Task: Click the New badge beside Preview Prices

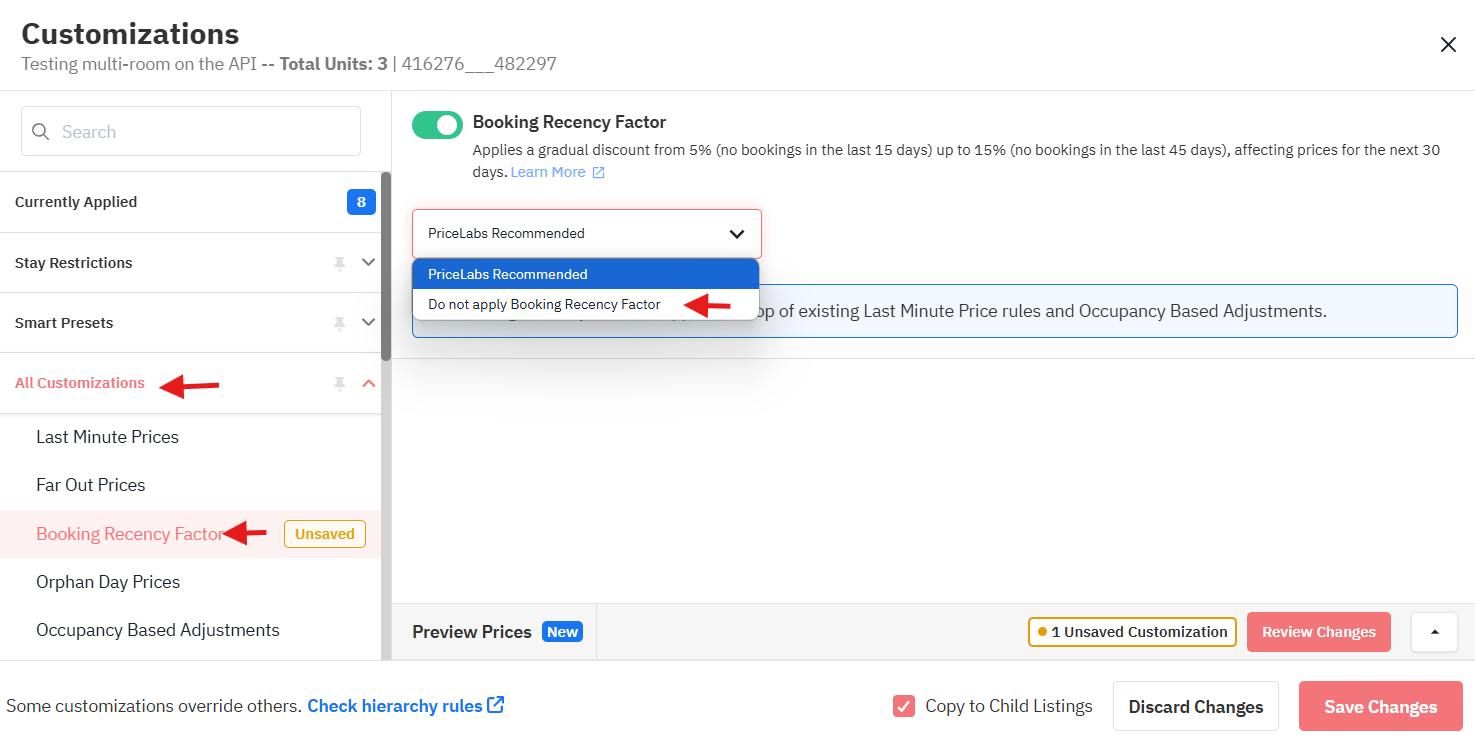Action: click(x=562, y=632)
